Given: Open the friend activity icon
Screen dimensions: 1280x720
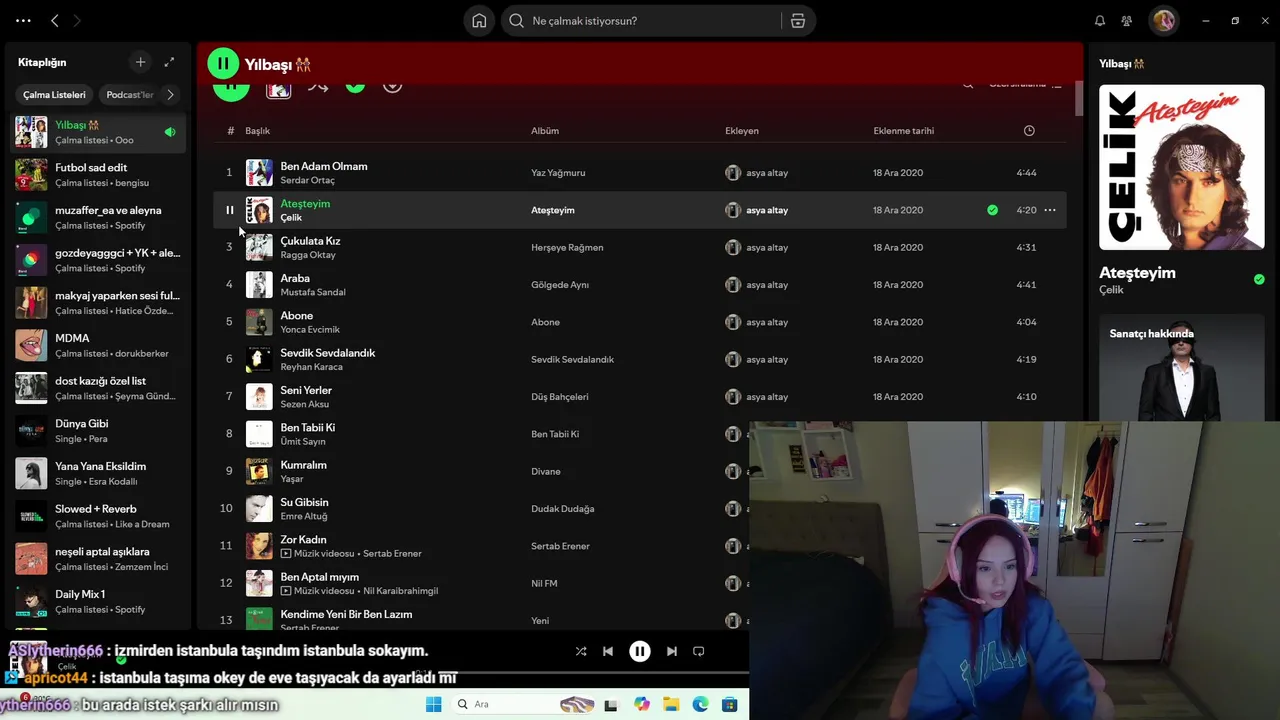Looking at the screenshot, I should [1127, 21].
